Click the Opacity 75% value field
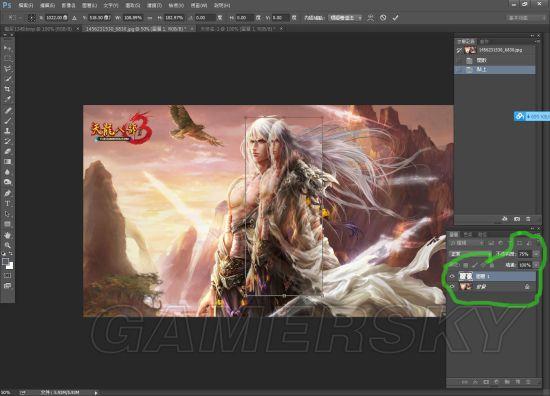550x396 pixels. coord(525,254)
